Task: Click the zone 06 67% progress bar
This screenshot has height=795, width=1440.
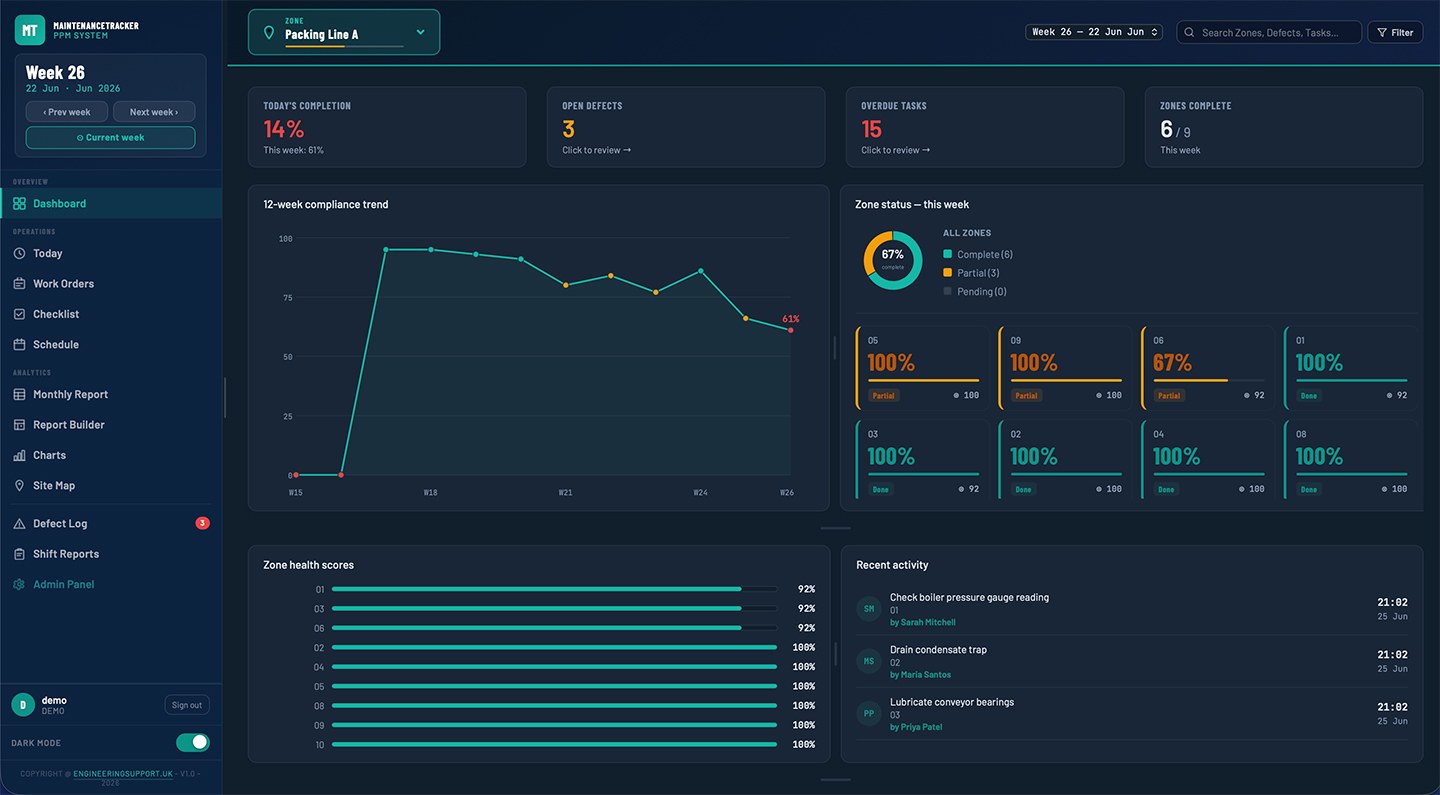Action: (1209, 381)
